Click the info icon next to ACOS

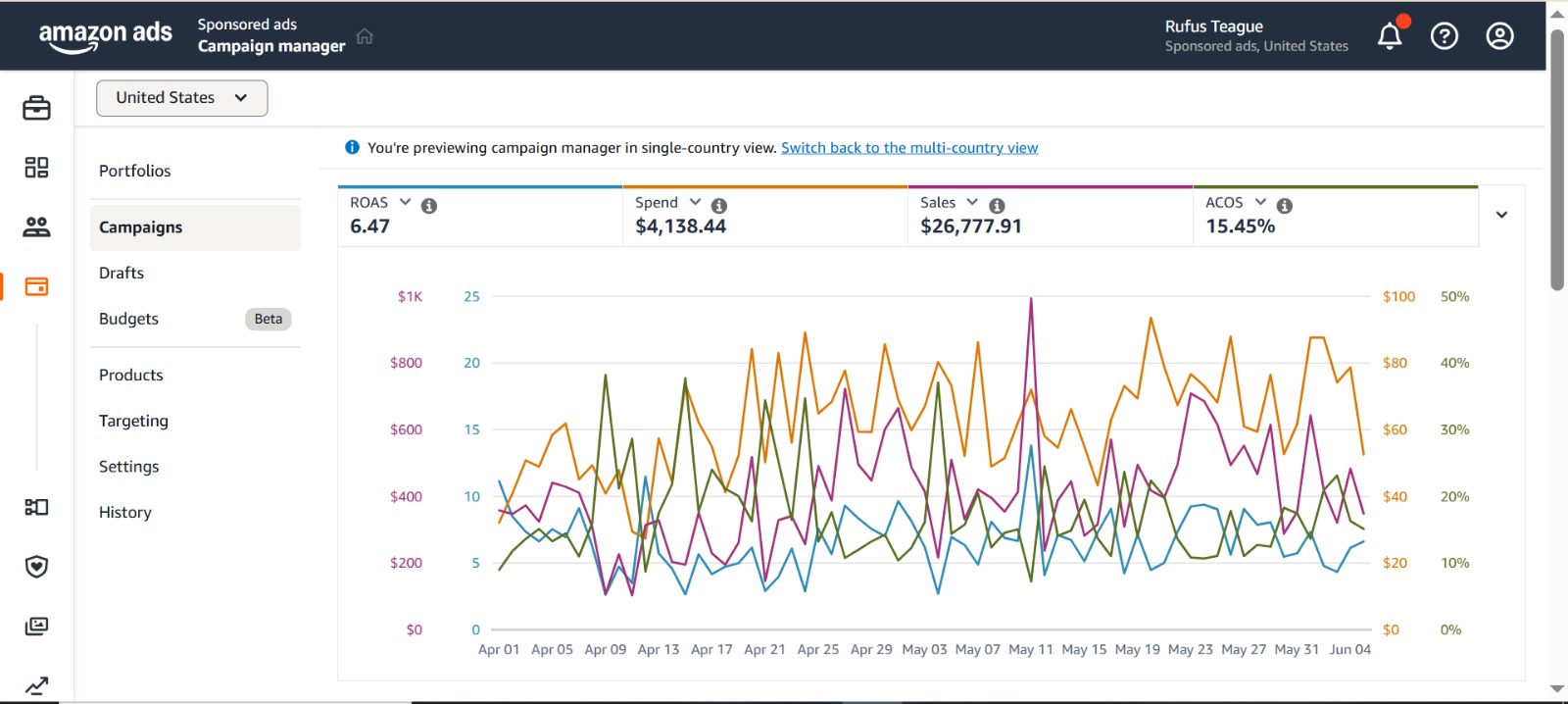1285,206
